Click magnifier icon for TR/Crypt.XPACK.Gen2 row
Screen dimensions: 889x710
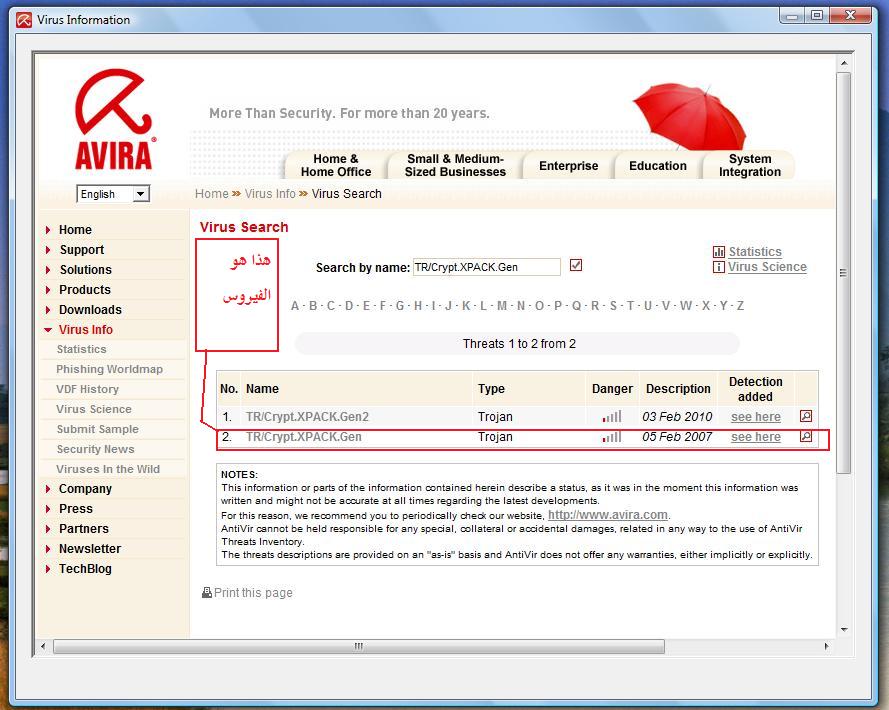click(805, 416)
